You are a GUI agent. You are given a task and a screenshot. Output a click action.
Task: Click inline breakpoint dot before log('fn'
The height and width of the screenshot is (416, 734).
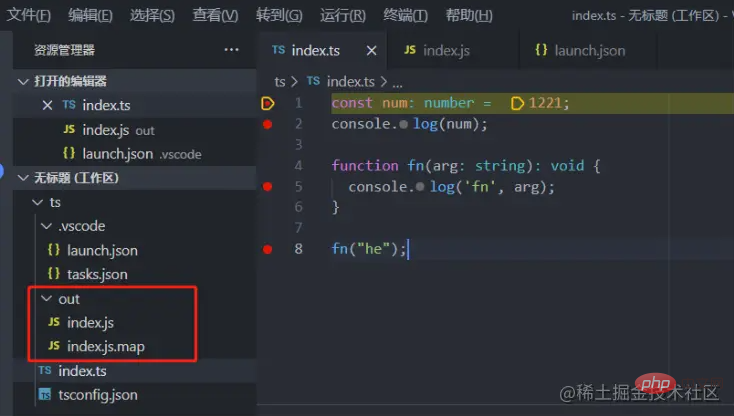(420, 187)
